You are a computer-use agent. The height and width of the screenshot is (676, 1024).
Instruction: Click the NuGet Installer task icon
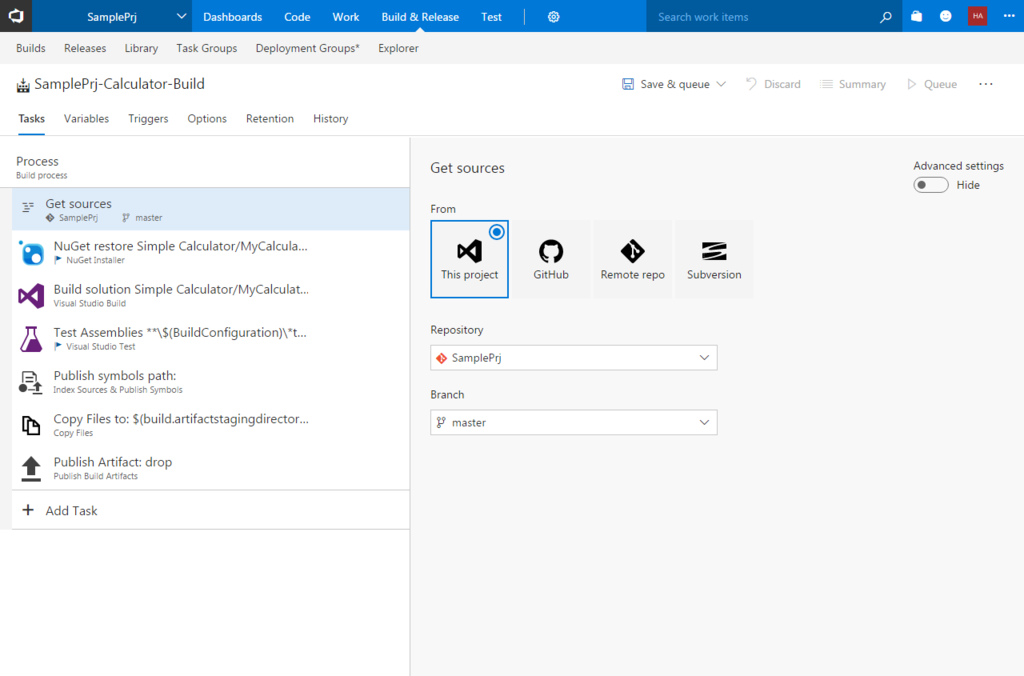(x=31, y=252)
